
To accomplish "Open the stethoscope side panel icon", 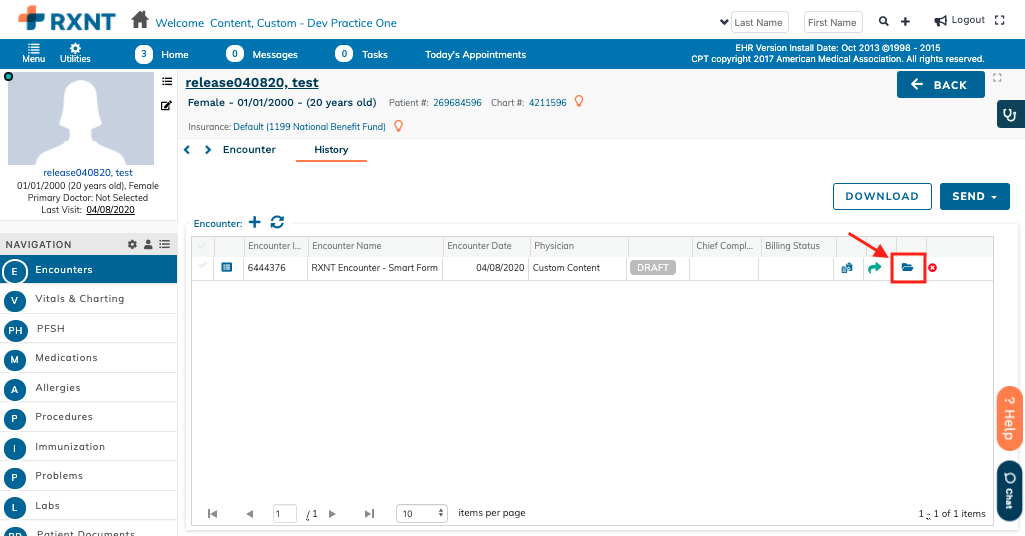I will click(1010, 114).
